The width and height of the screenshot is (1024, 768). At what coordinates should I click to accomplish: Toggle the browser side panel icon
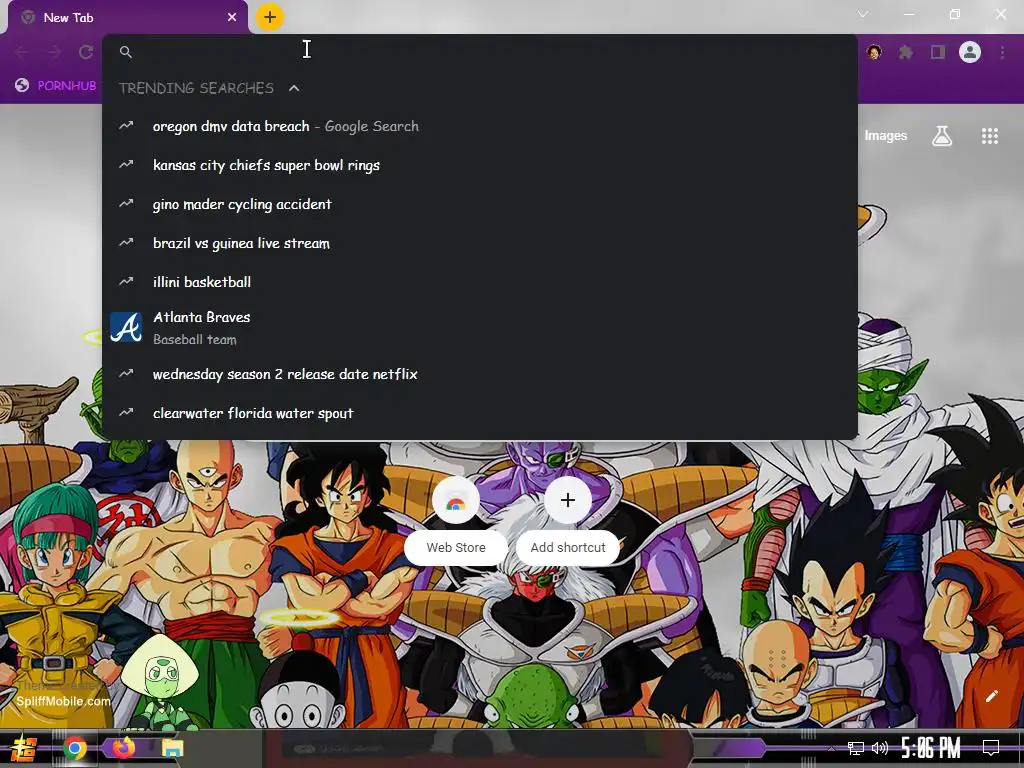tap(938, 52)
